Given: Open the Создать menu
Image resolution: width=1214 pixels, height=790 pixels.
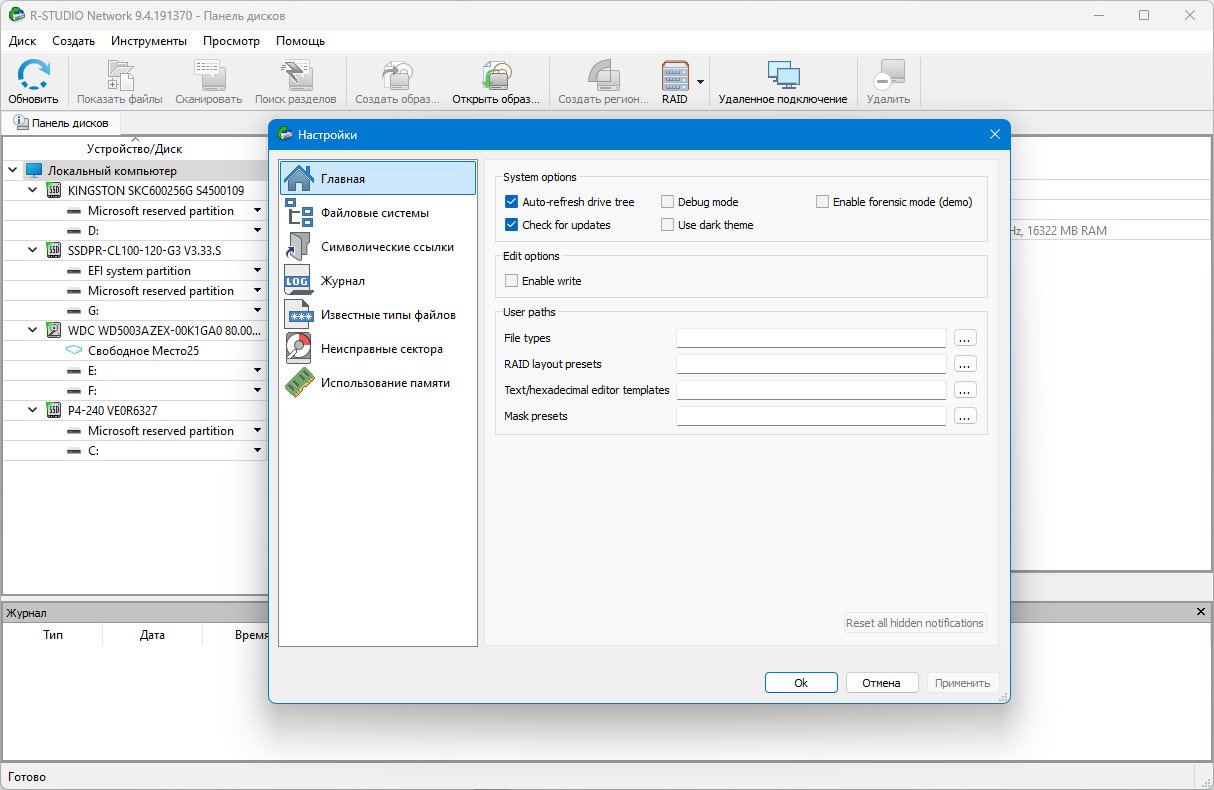Looking at the screenshot, I should [74, 41].
